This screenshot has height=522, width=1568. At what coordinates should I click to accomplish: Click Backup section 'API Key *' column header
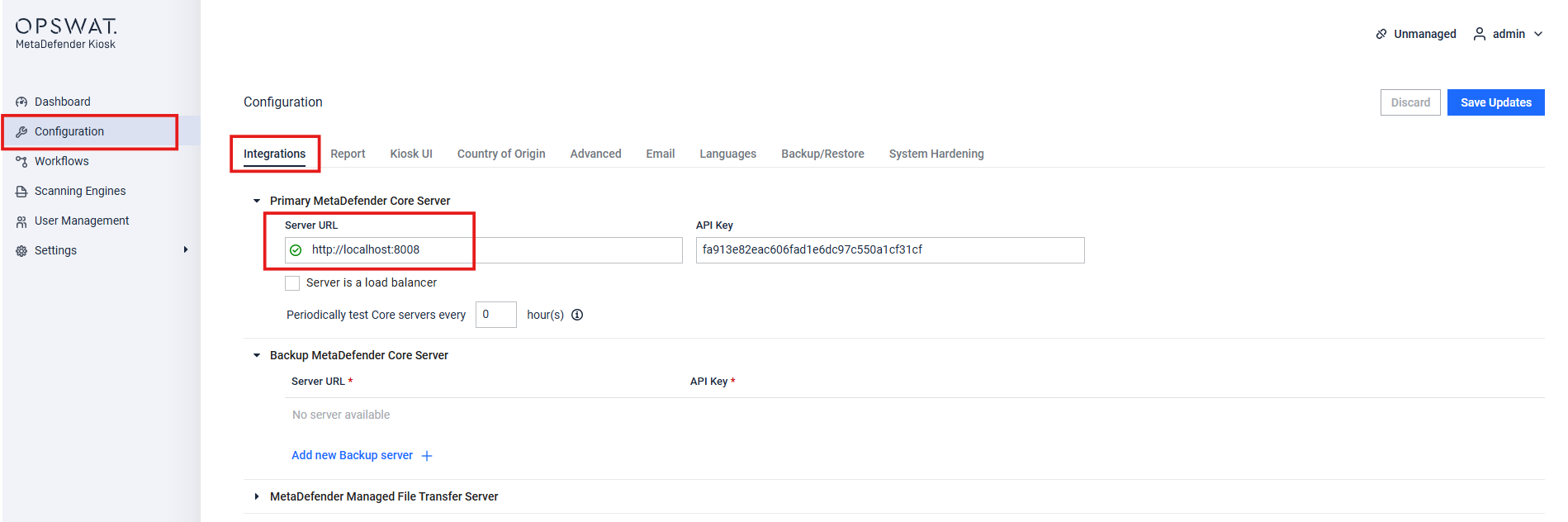[x=713, y=382]
